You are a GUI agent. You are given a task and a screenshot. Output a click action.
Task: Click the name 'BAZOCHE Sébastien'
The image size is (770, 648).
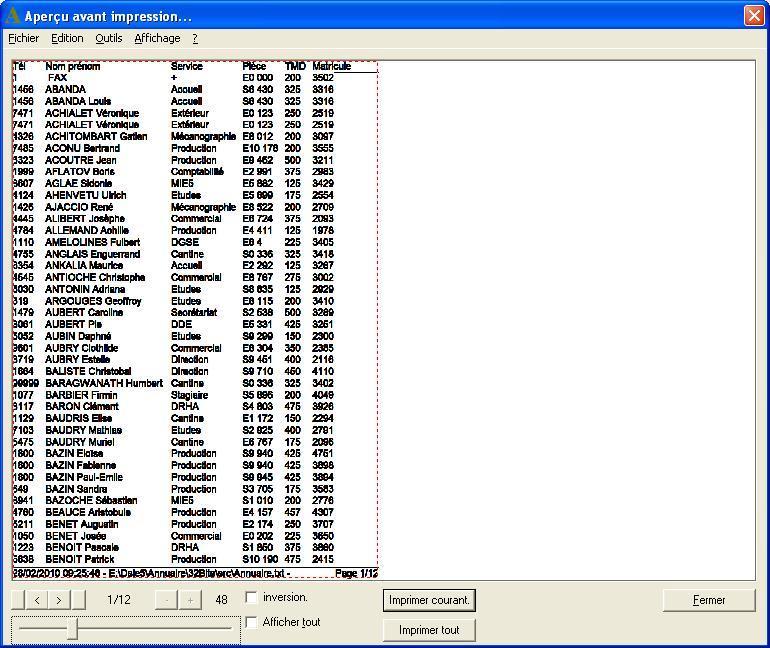(x=91, y=500)
